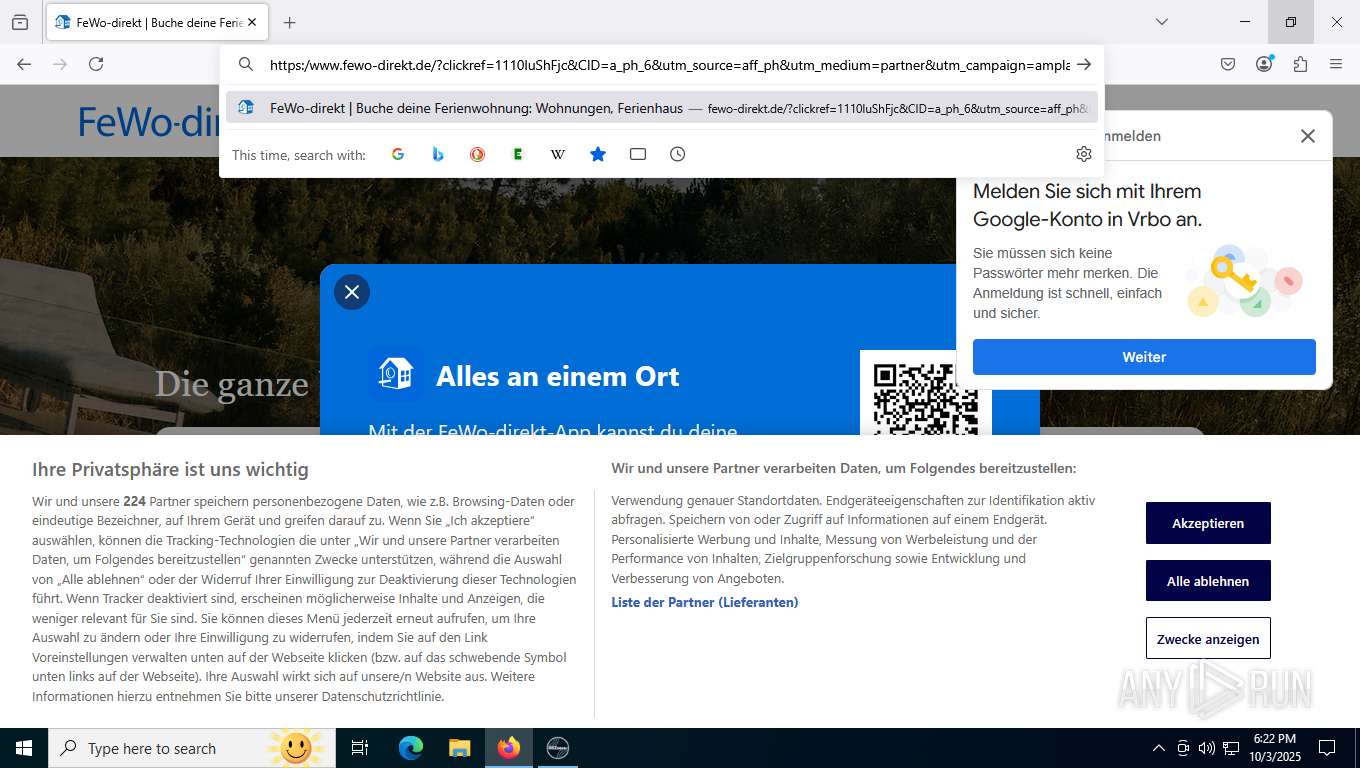This screenshot has width=1360, height=768.
Task: Open Task View on the taskbar
Action: pyautogui.click(x=360, y=748)
